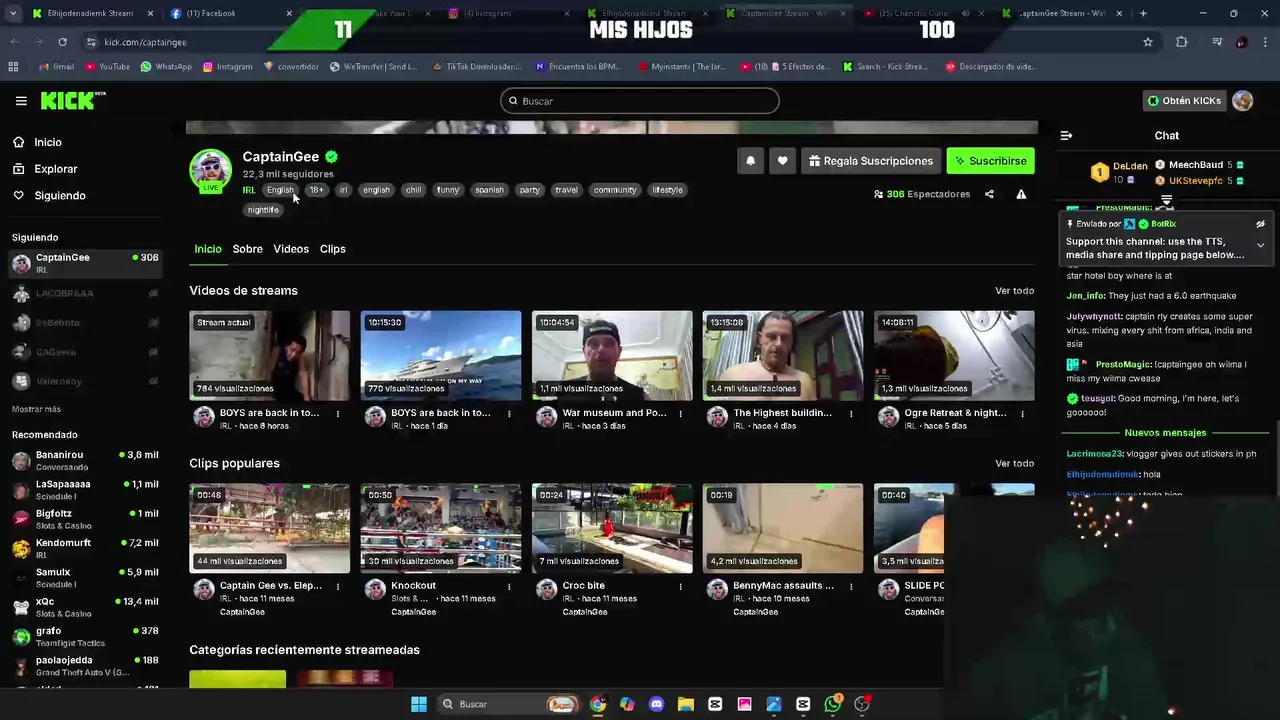Open Chrome extensions puzzle icon
Image resolution: width=1280 pixels, height=720 pixels.
pyautogui.click(x=1182, y=42)
